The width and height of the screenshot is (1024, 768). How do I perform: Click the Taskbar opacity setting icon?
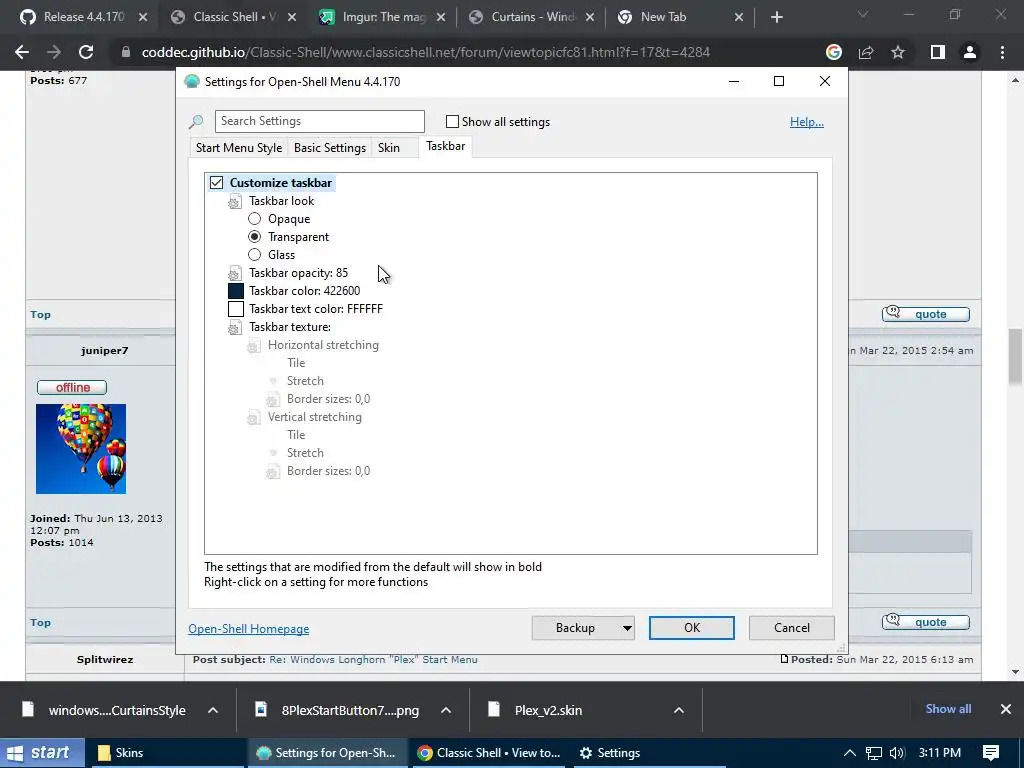click(235, 274)
